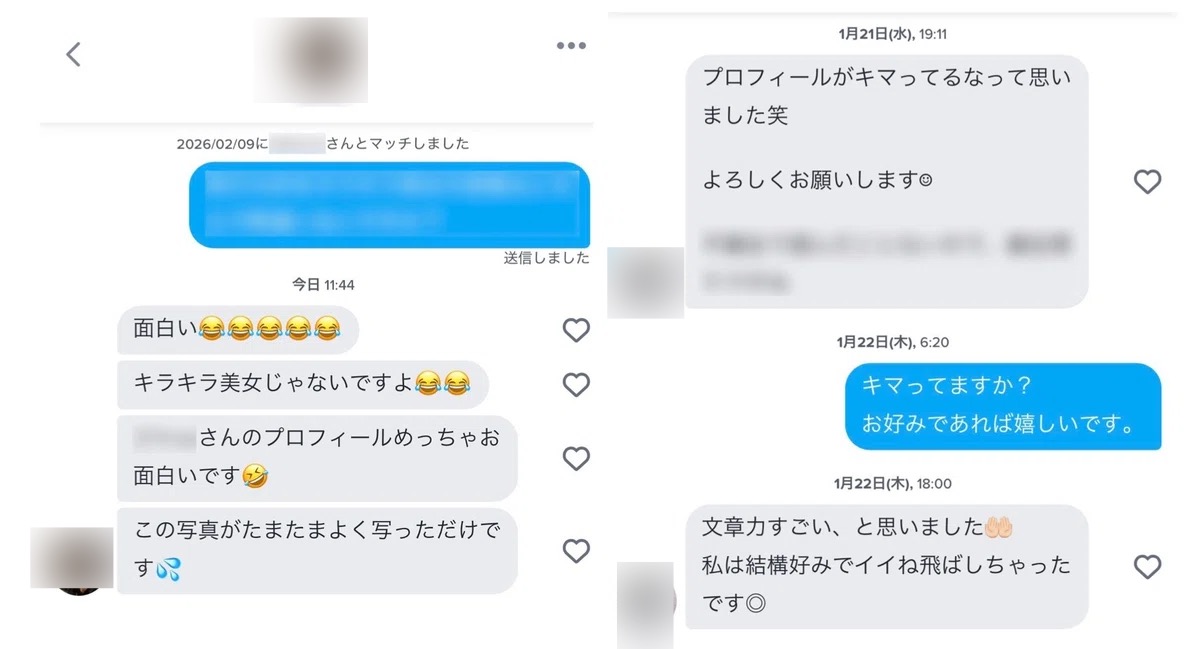Tap the 面白い message bubble
This screenshot has width=1200, height=649.
click(x=238, y=330)
